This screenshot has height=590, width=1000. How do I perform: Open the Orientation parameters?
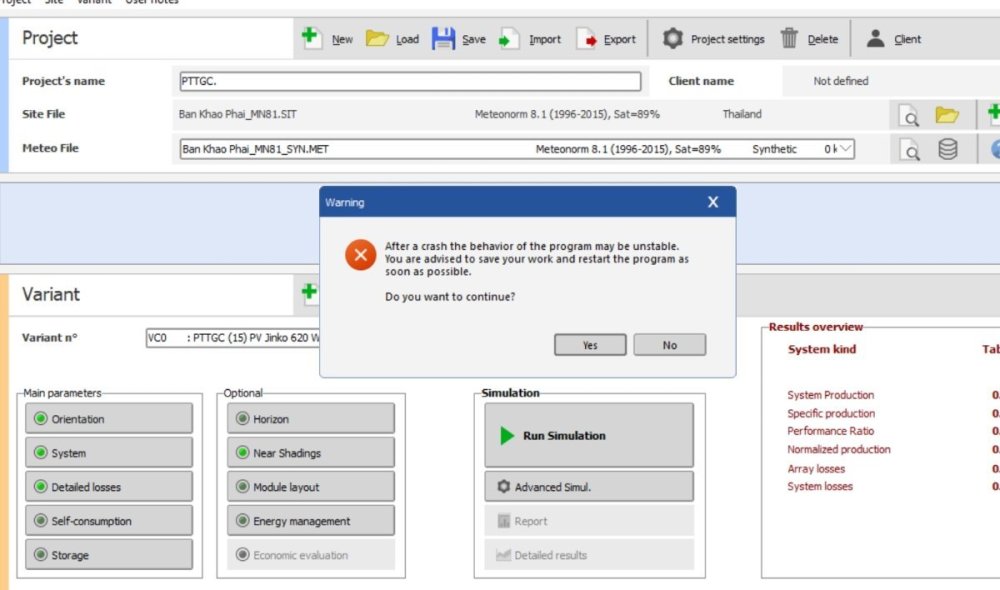[x=106, y=419]
